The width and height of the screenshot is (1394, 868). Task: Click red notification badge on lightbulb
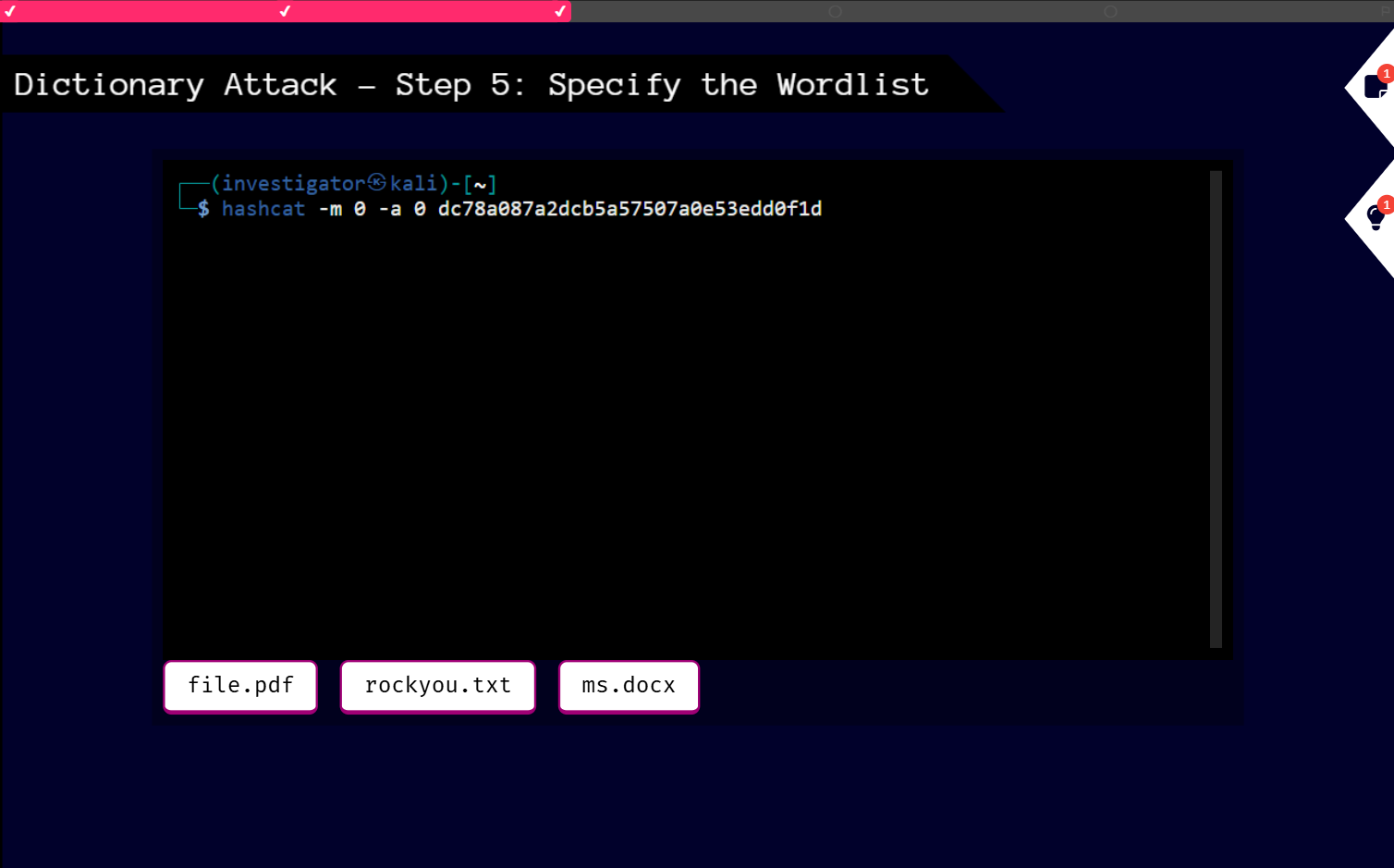[x=1386, y=204]
